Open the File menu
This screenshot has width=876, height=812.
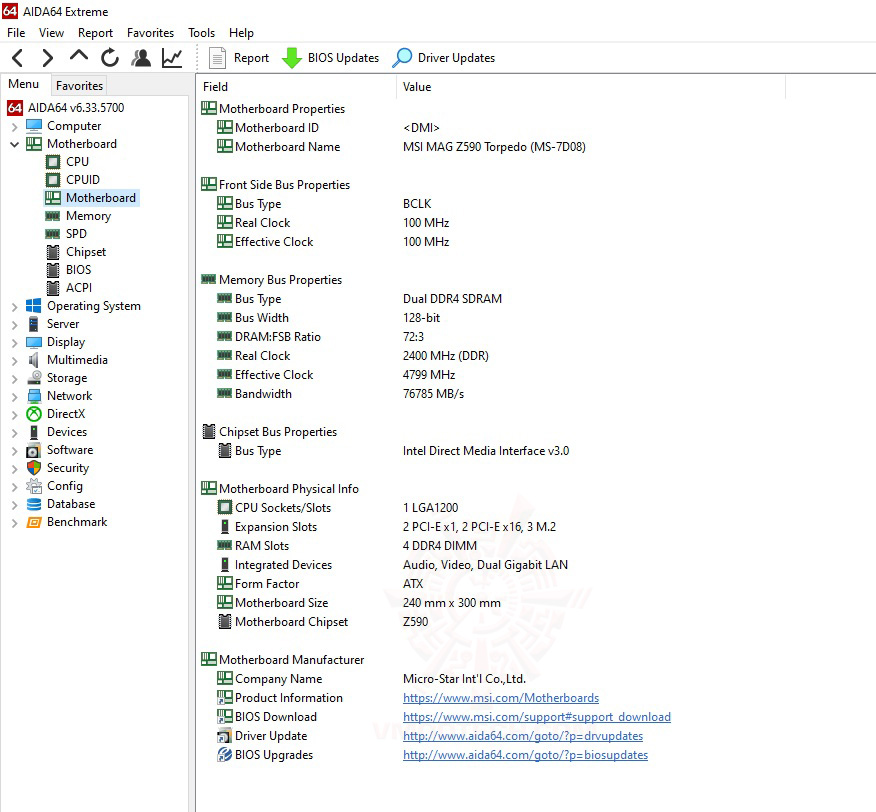[x=16, y=33]
